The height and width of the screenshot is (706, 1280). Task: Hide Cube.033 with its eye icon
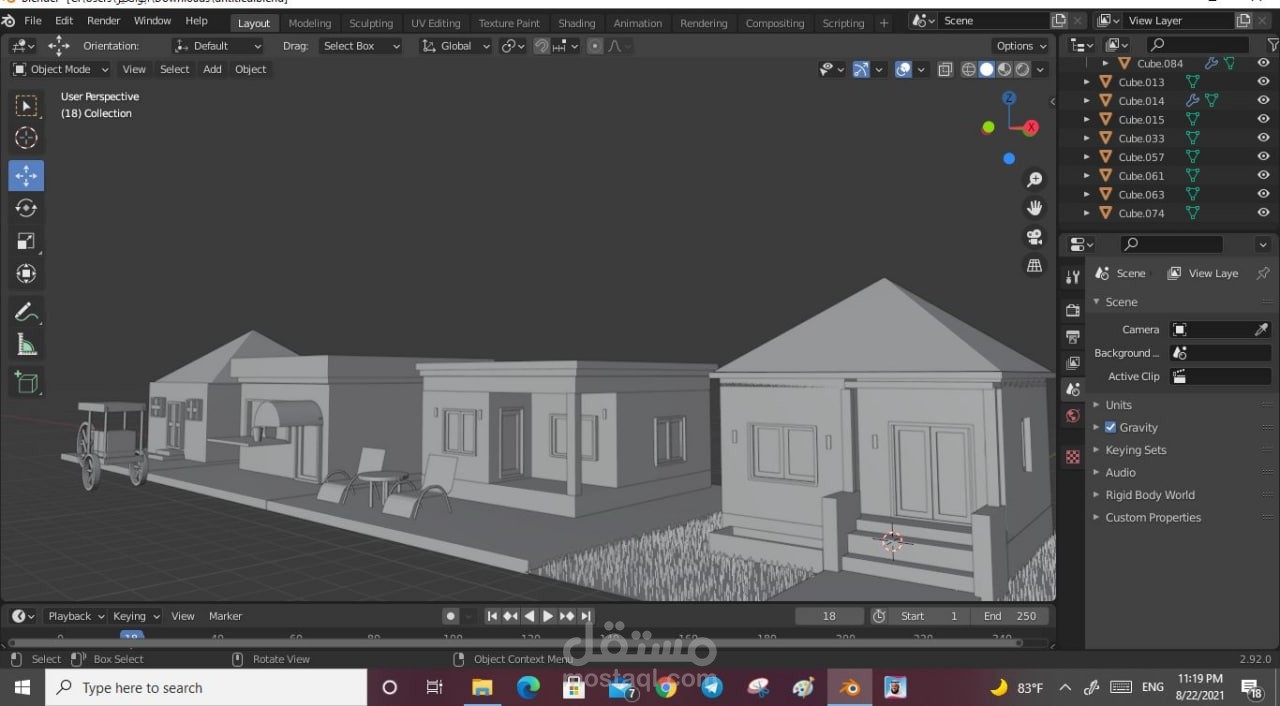[1263, 138]
